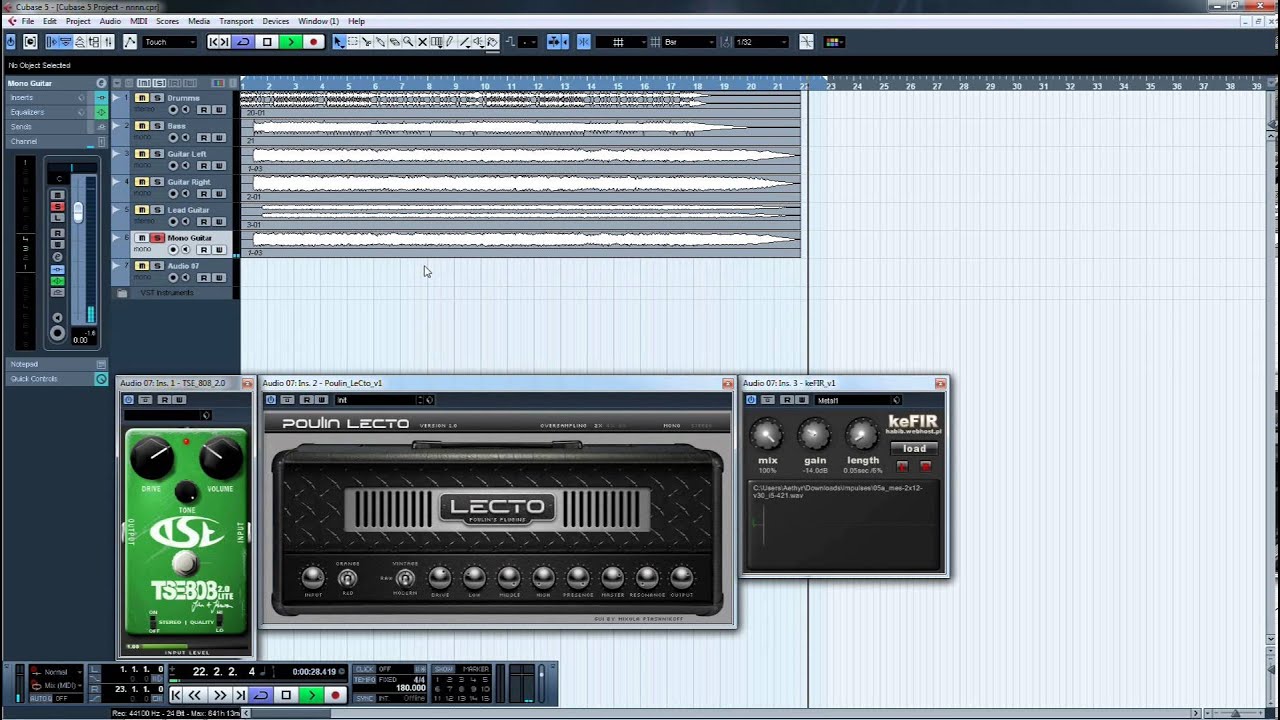Image resolution: width=1280 pixels, height=720 pixels.
Task: Flip the LeCto Vintage/Modern switch
Action: (405, 578)
